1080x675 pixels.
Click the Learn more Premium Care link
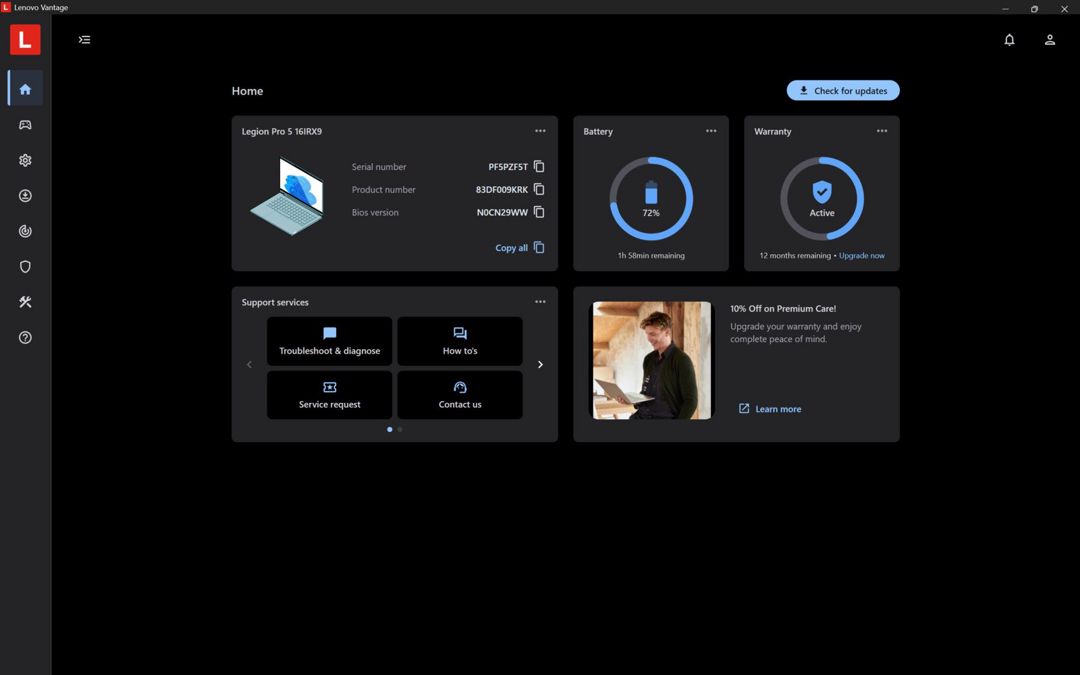(x=770, y=408)
